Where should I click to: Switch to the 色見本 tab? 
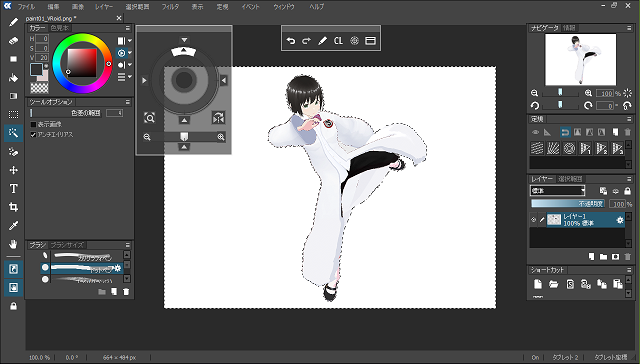pos(60,28)
